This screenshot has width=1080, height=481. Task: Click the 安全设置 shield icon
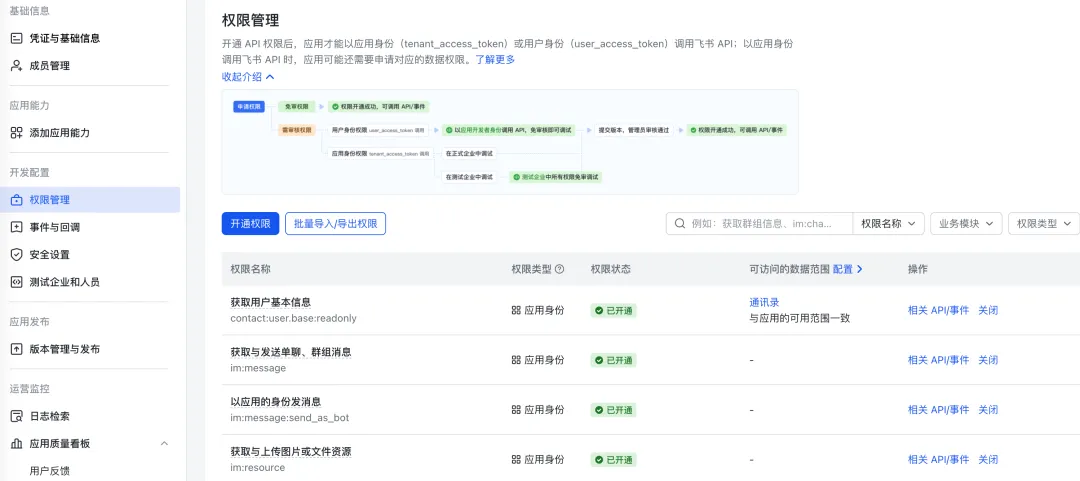pyautogui.click(x=17, y=255)
